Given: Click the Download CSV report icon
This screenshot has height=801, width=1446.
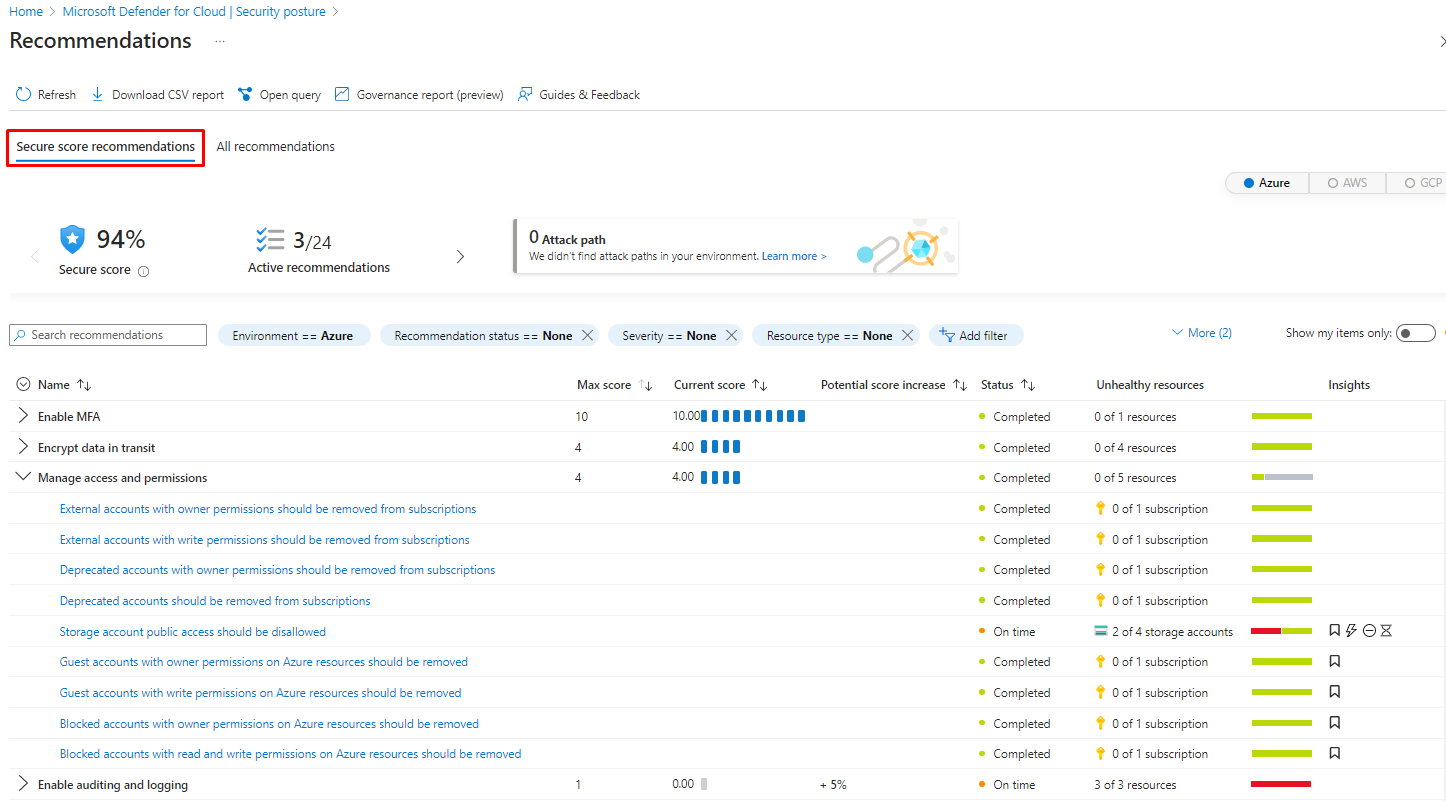Looking at the screenshot, I should 98,95.
